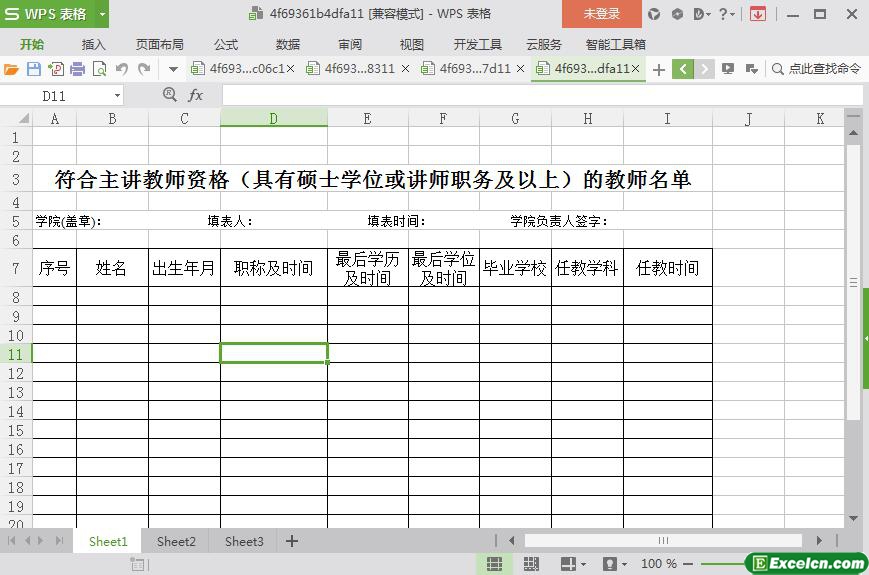Viewport: 869px width, 575px height.
Task: Jump to the last sheet with the sheet navigation arrow
Action: [59, 541]
